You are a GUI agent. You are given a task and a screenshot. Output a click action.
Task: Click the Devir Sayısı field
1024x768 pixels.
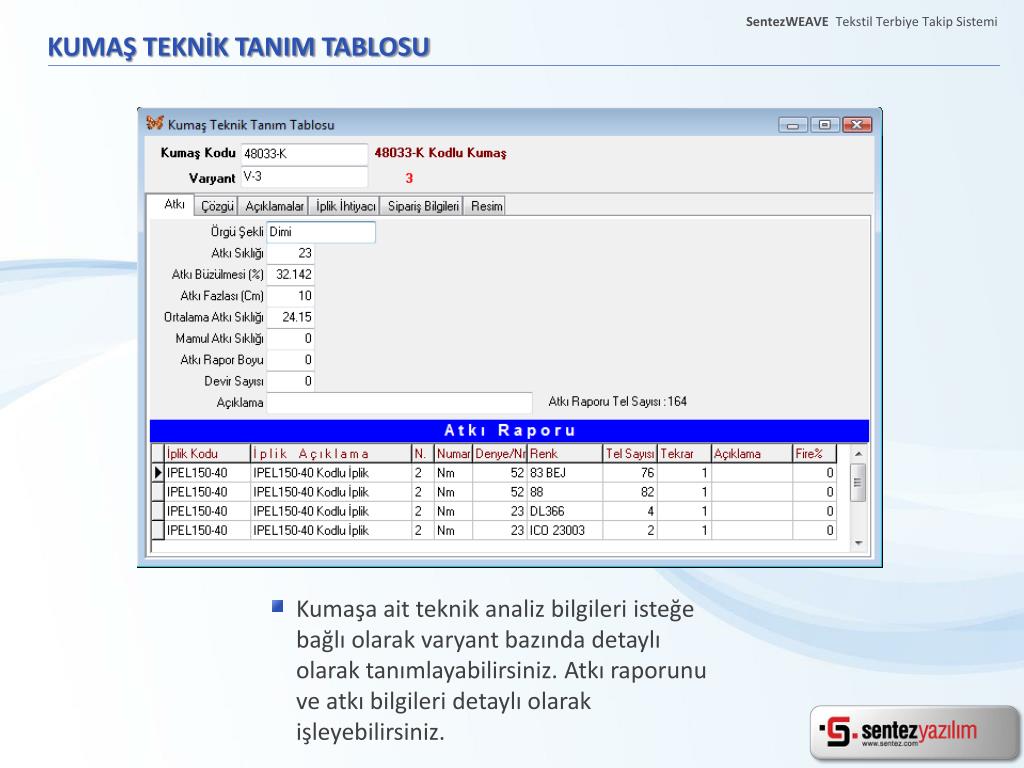(x=291, y=381)
